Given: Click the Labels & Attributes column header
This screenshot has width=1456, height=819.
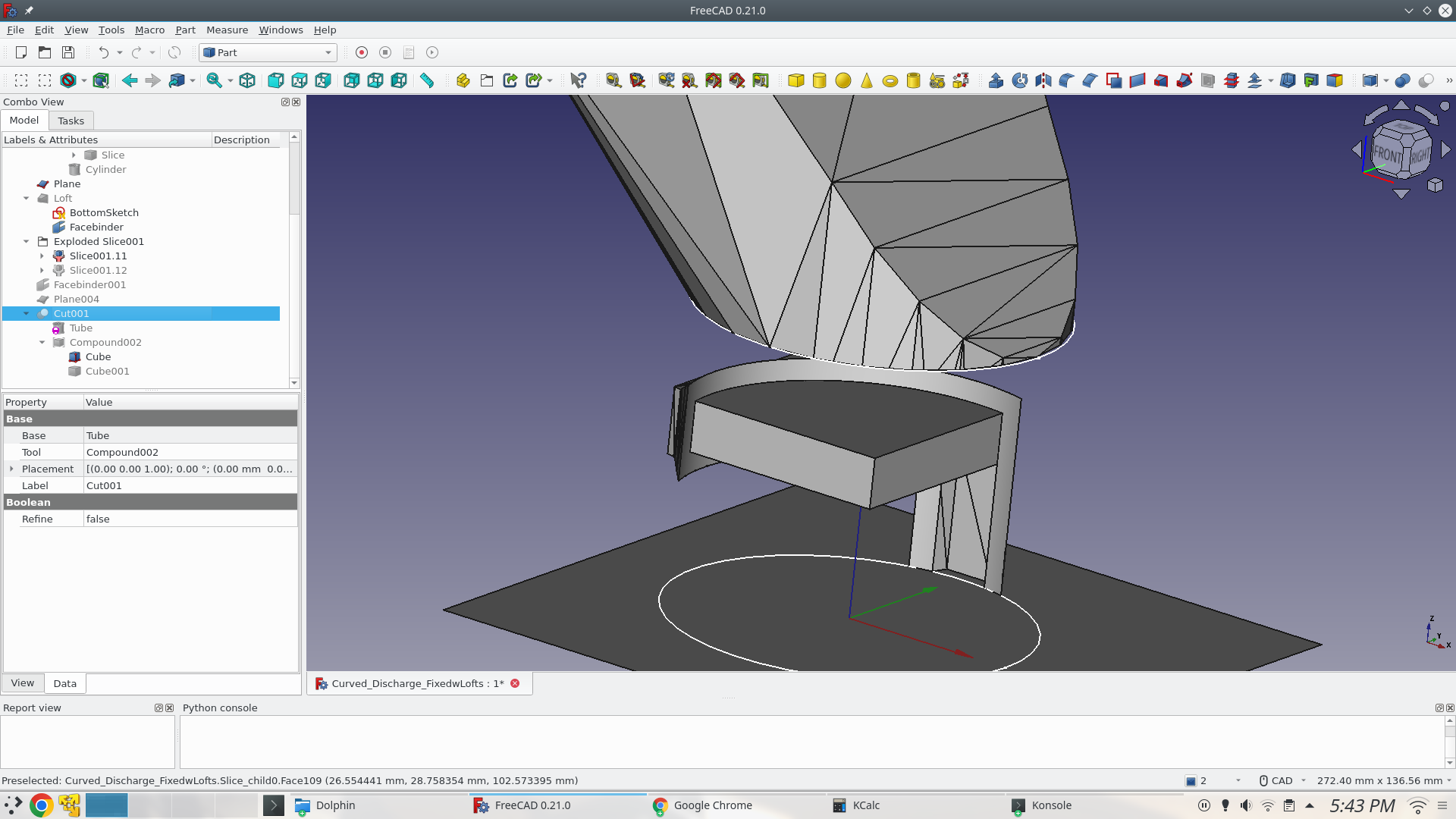Looking at the screenshot, I should pyautogui.click(x=106, y=140).
